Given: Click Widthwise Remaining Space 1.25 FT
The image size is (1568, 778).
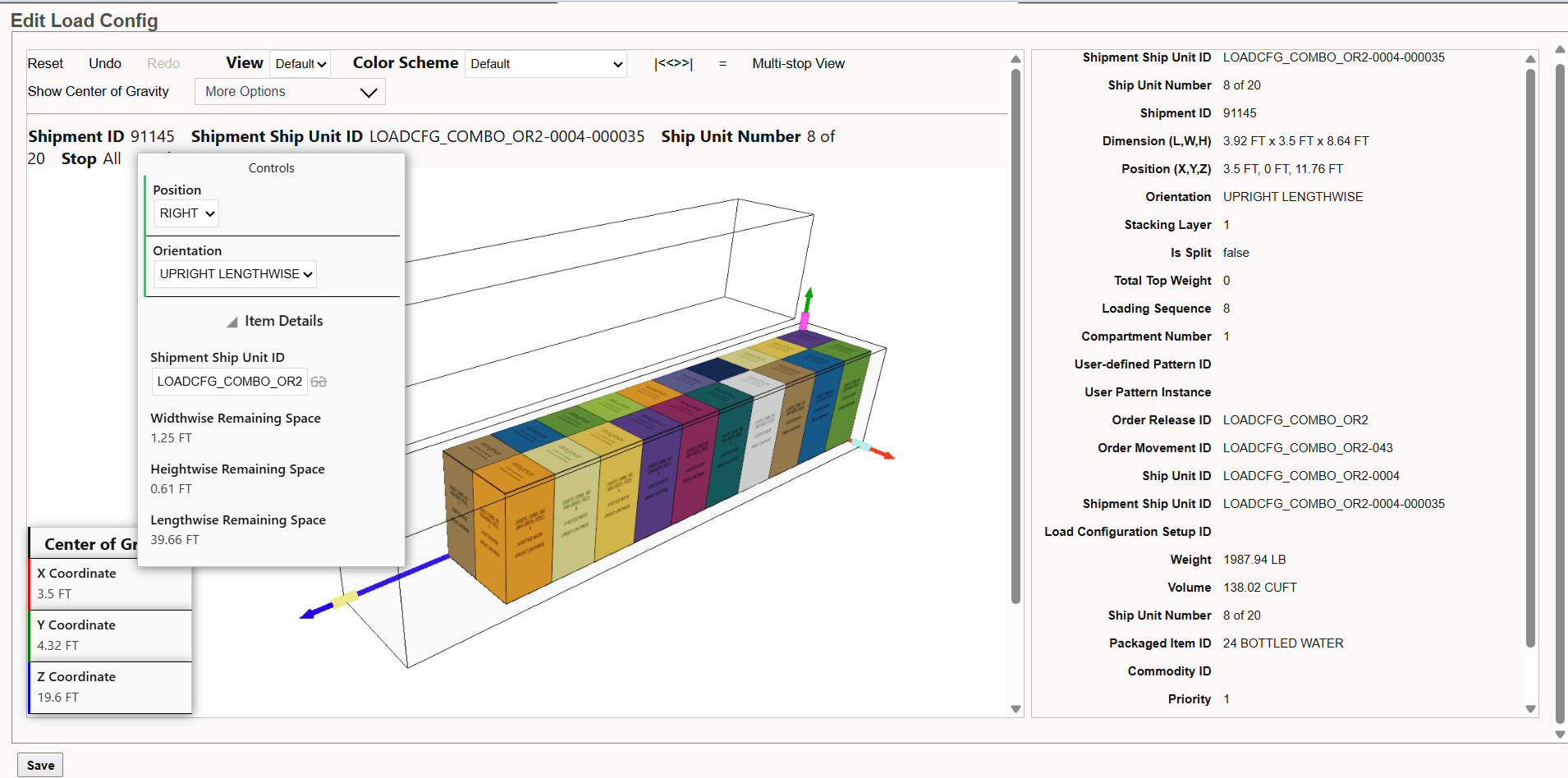Looking at the screenshot, I should [x=171, y=438].
